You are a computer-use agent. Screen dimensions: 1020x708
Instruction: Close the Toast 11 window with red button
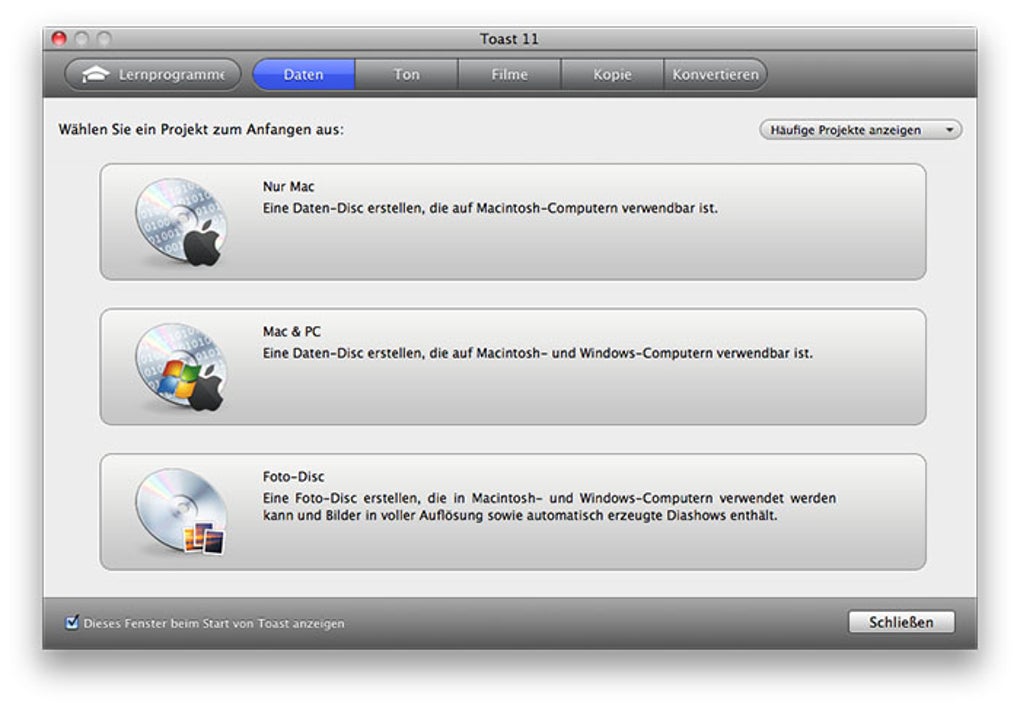(59, 39)
